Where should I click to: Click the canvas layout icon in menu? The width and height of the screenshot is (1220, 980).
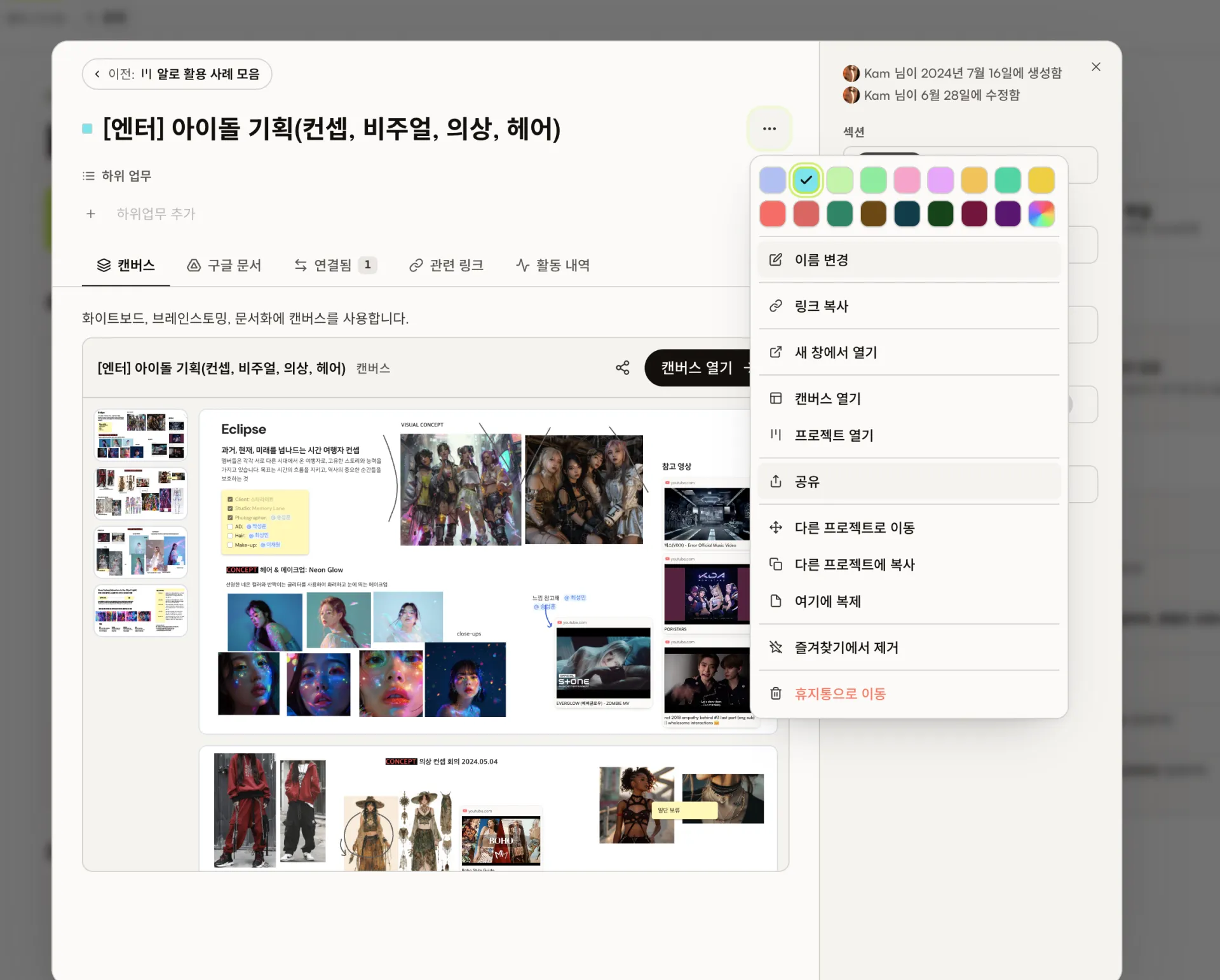[775, 398]
